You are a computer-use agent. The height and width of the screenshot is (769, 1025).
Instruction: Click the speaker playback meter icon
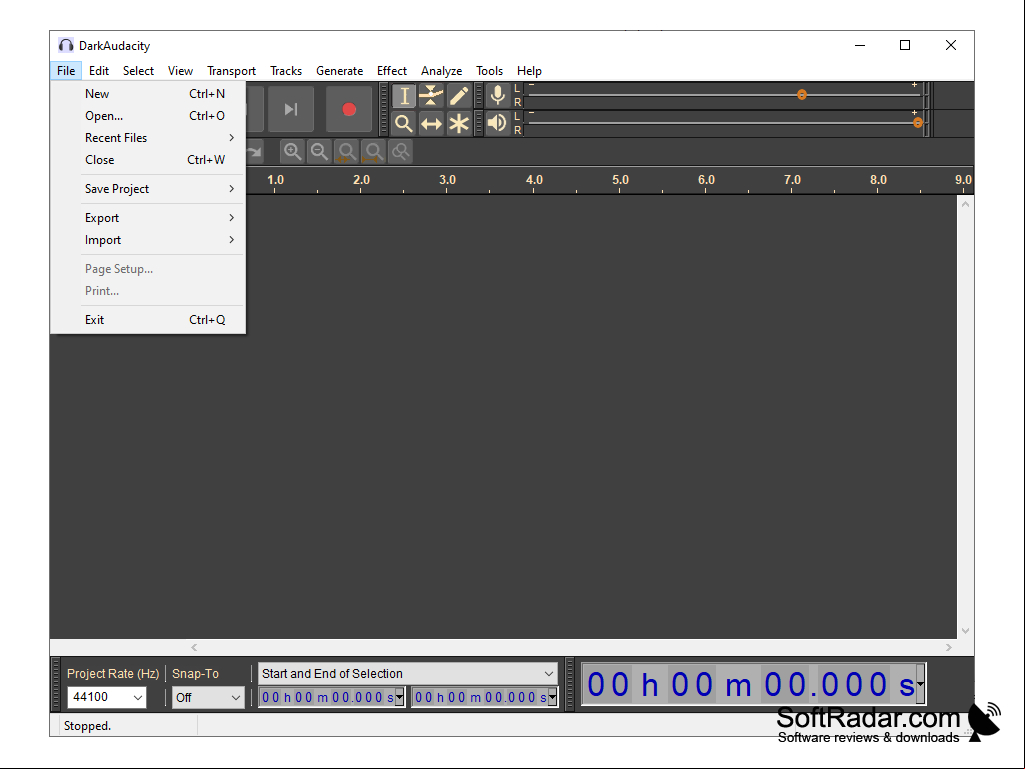pyautogui.click(x=497, y=124)
